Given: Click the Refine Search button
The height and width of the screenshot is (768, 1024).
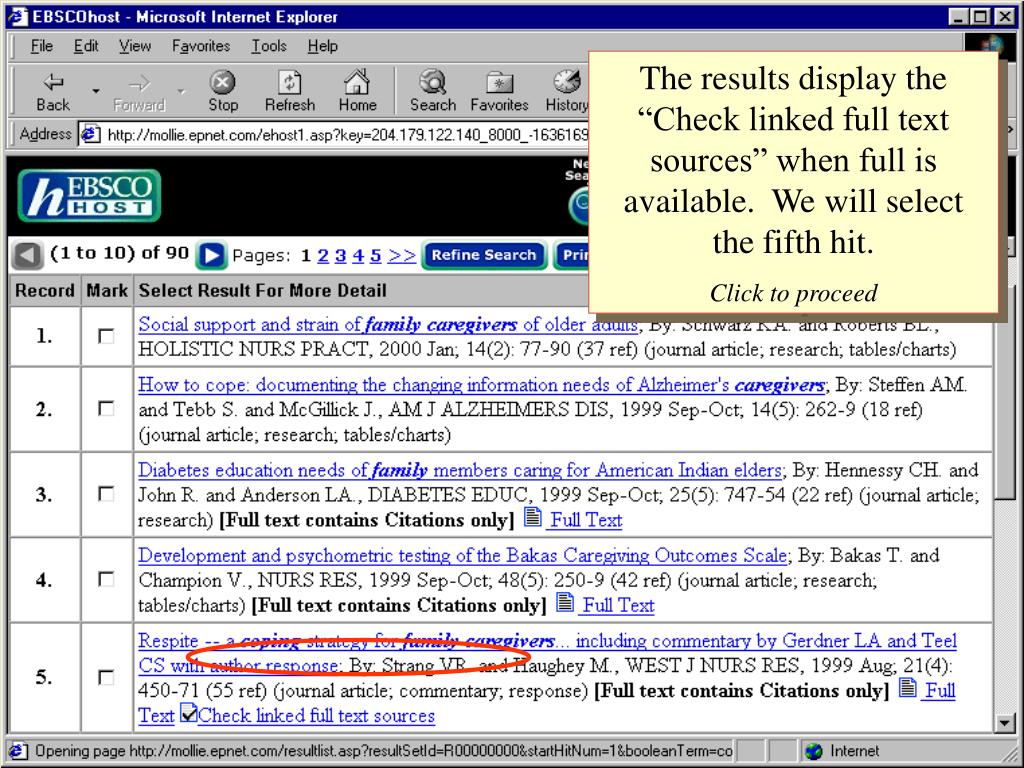Looking at the screenshot, I should [484, 255].
